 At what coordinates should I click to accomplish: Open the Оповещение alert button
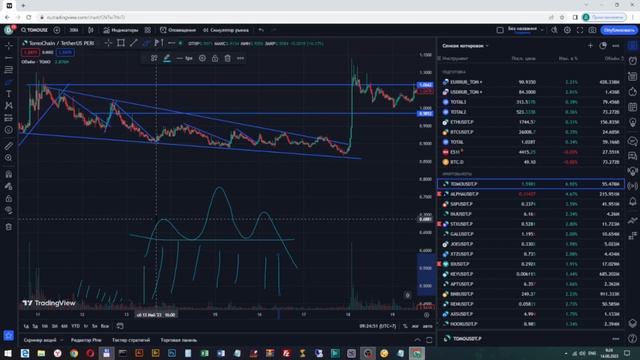tap(178, 30)
